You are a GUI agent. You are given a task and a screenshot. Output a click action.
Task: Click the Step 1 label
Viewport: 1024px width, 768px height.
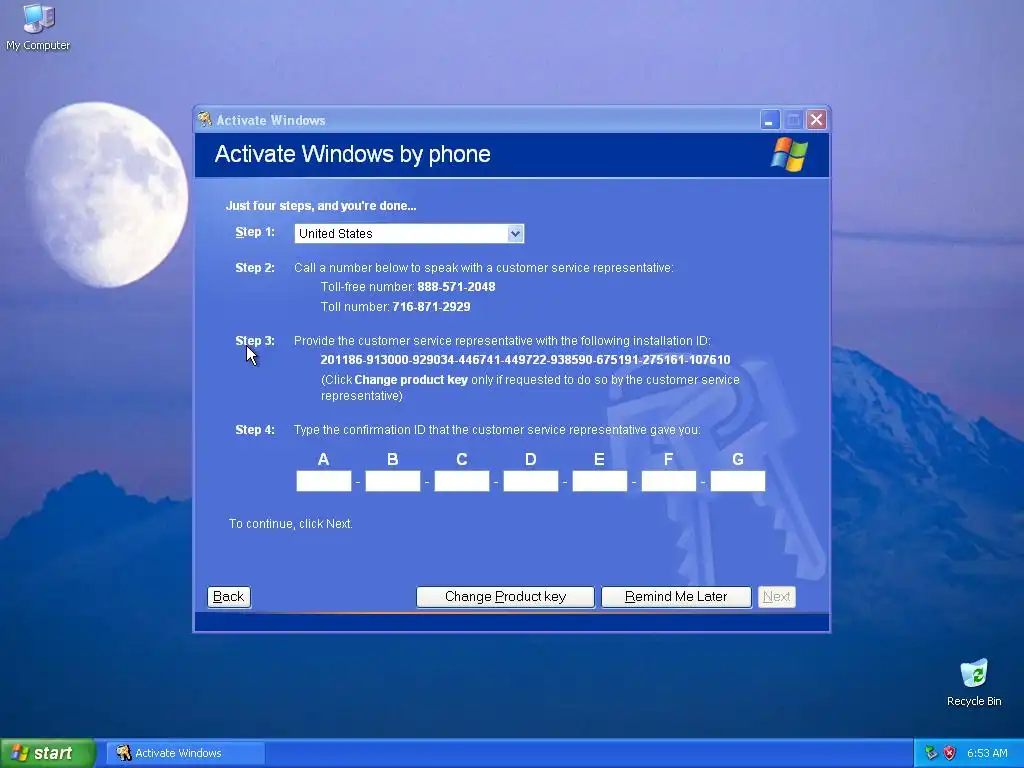[x=255, y=232]
